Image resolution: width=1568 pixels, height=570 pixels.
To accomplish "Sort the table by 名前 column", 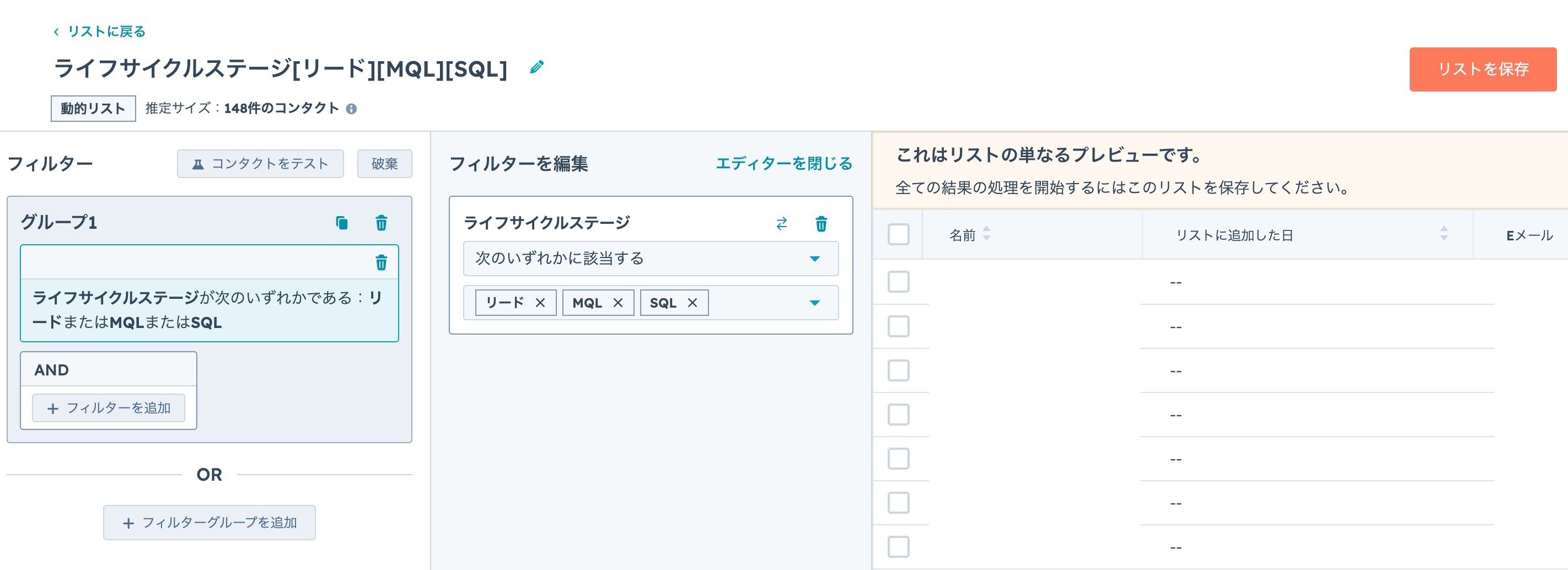I will (987, 234).
